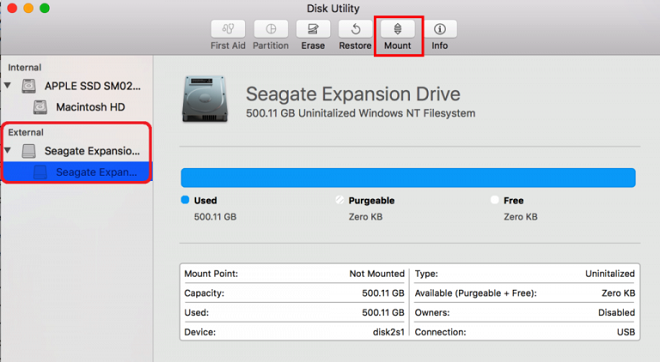Screen dimensions: 660x362
Task: Collapse the APPLE SSD disclosure triangle
Action: pyautogui.click(x=8, y=85)
